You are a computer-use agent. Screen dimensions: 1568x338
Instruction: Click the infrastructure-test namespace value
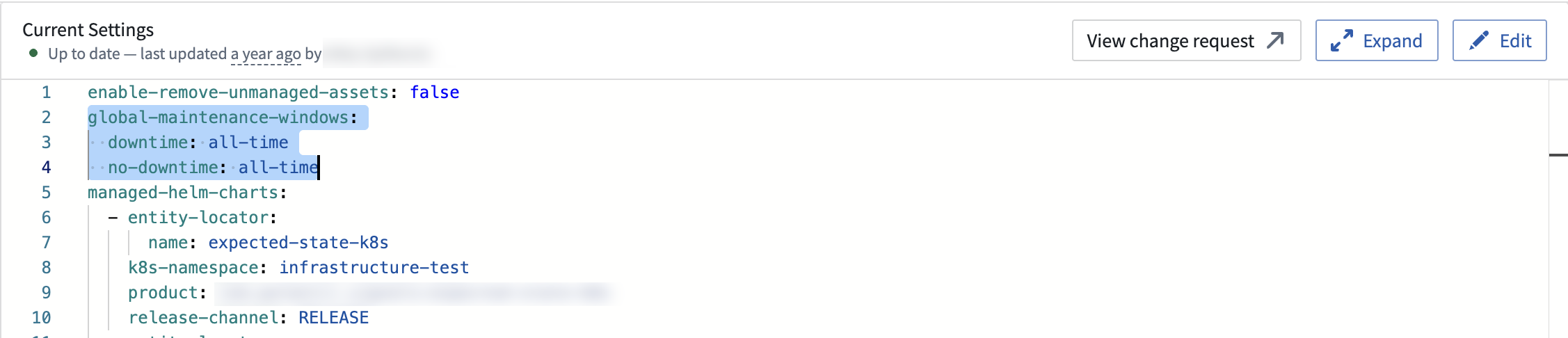[374, 268]
